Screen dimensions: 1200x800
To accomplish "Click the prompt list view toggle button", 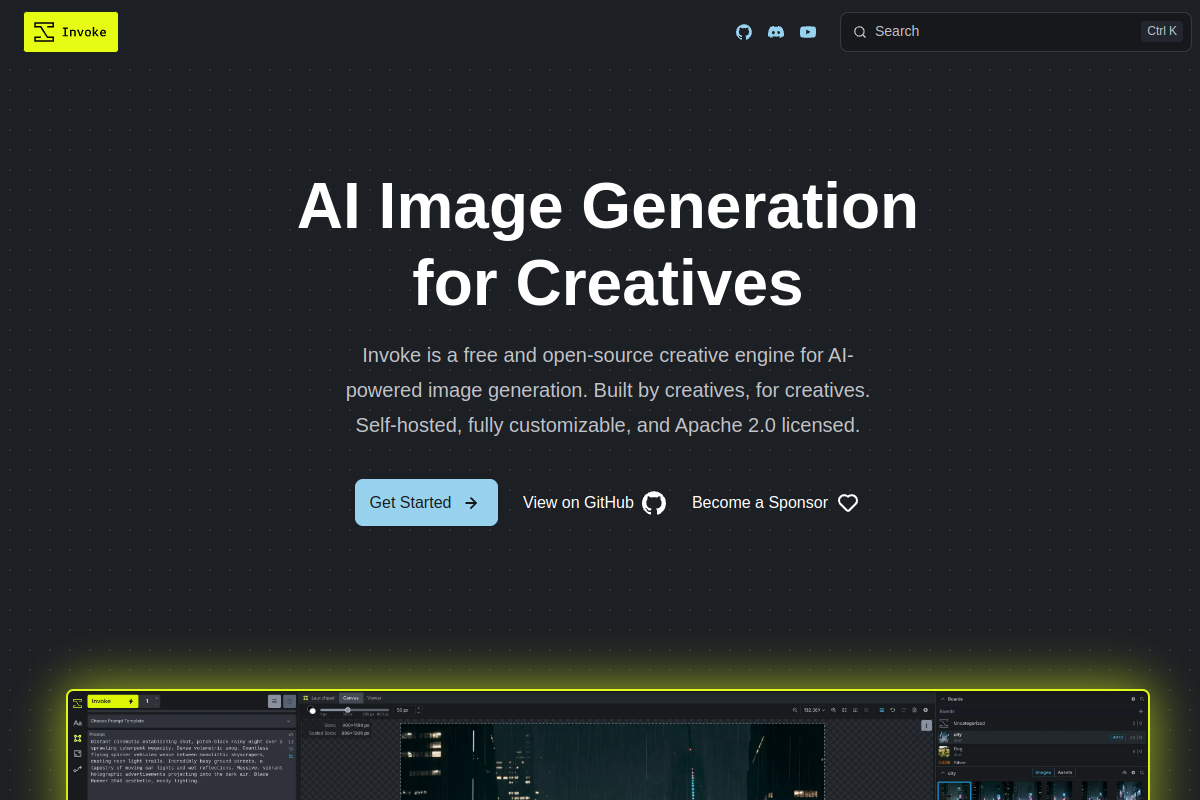I will (274, 701).
